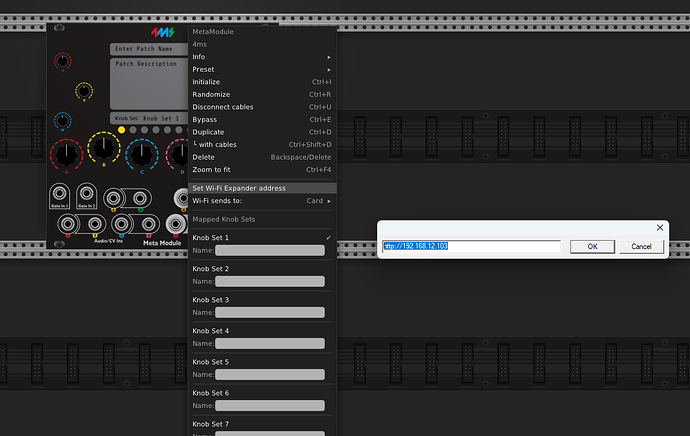Click the Knob Set 6 Name field

coord(270,406)
